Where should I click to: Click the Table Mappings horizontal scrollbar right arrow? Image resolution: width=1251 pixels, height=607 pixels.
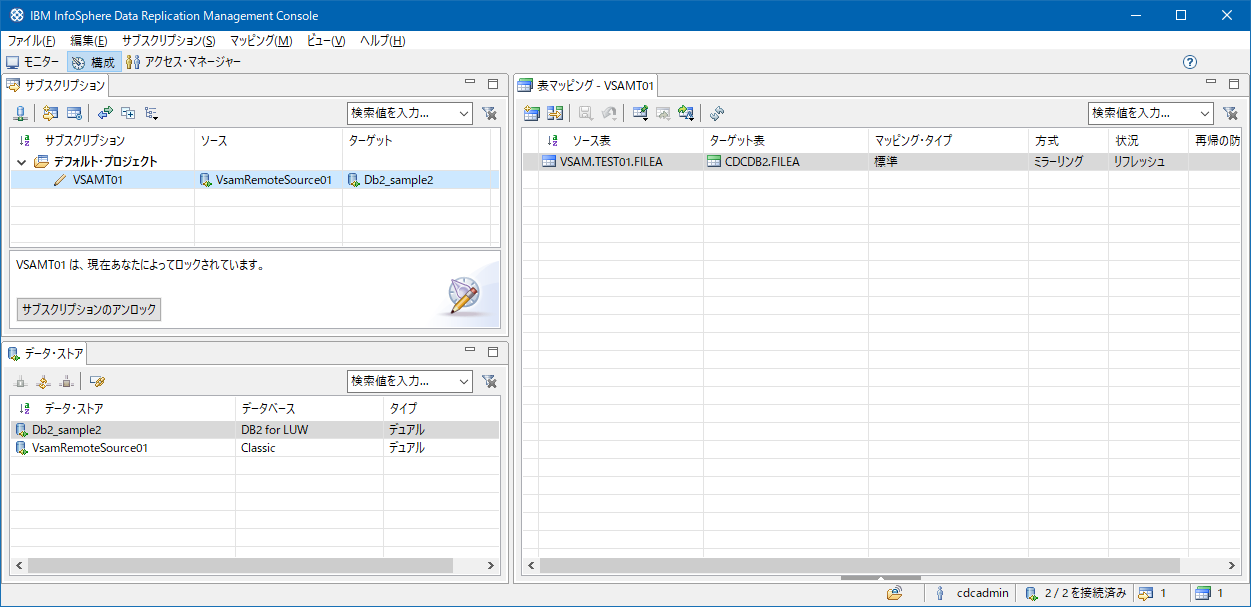1231,566
